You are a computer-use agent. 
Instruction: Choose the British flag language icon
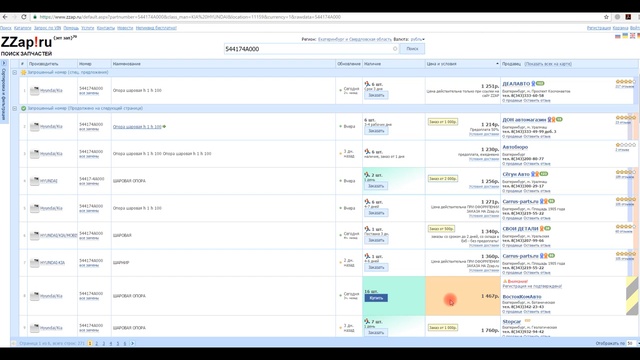point(632,36)
